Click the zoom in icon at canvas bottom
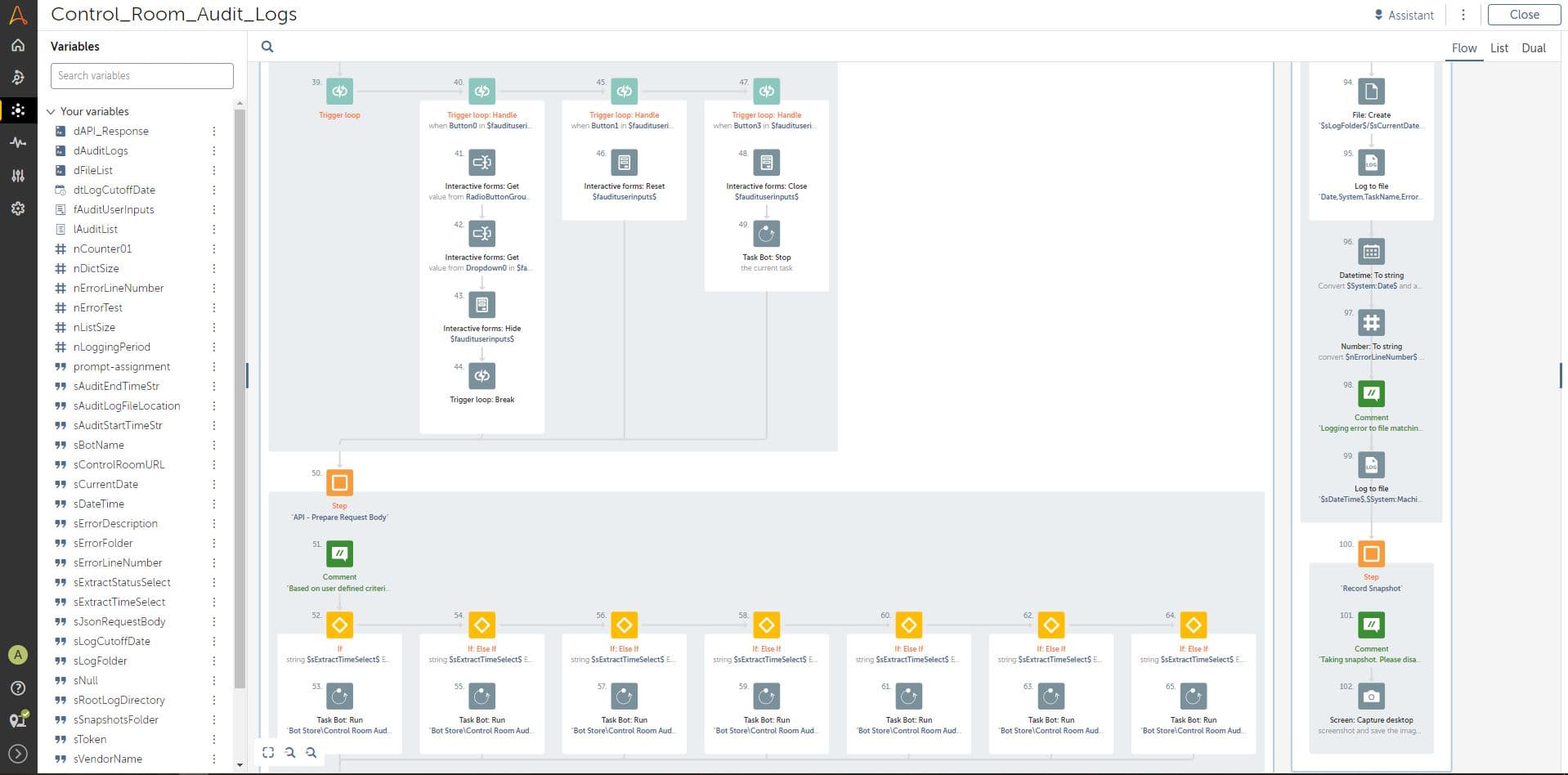Image resolution: width=1568 pixels, height=775 pixels. click(289, 752)
